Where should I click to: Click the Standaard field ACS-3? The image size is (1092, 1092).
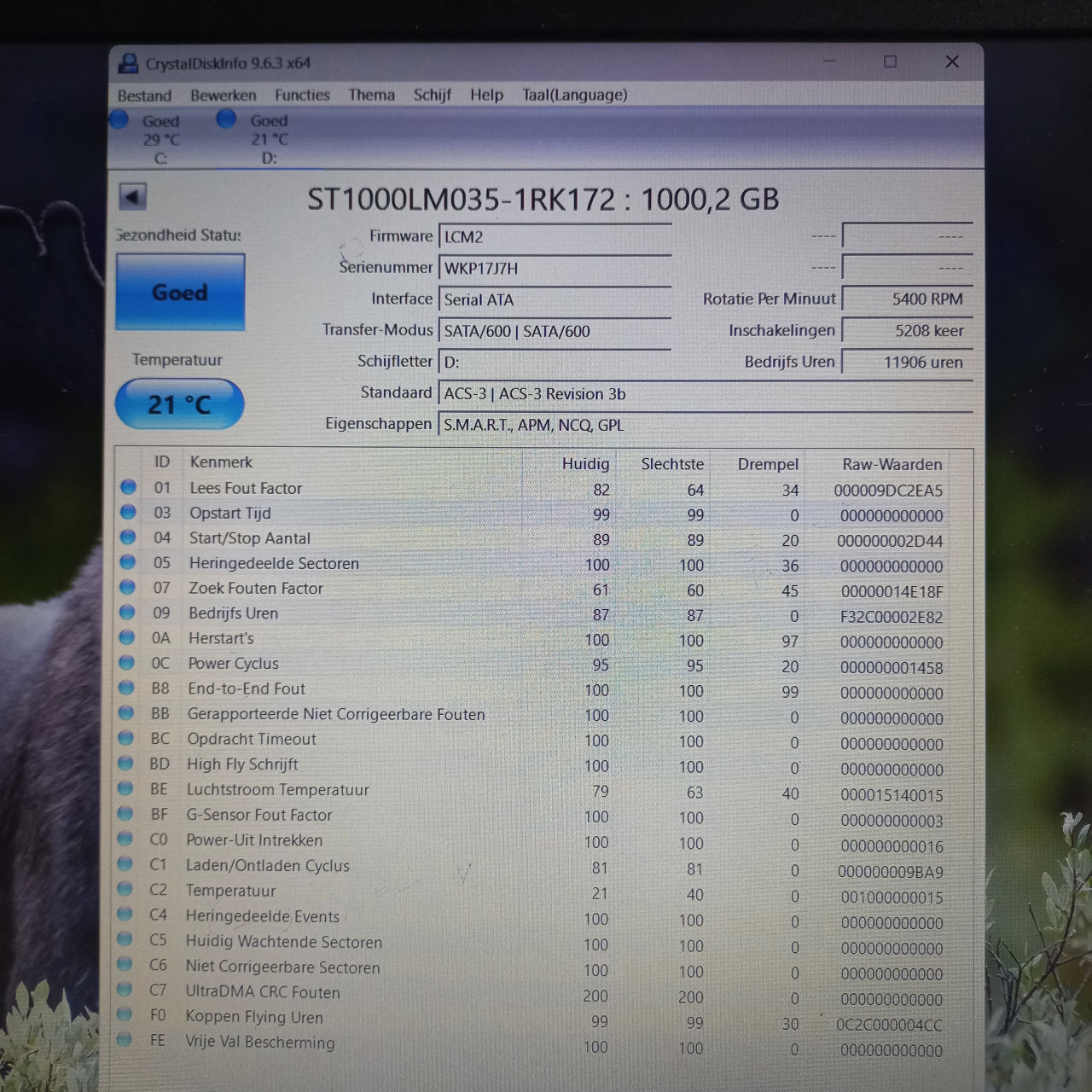[705, 393]
